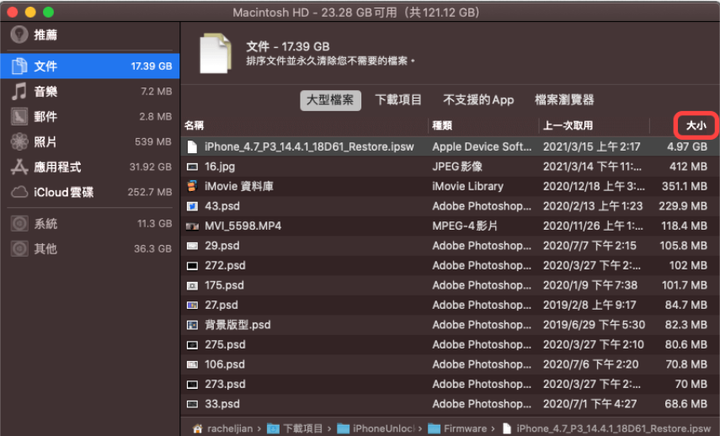Select 照片 category label in sidebar
The height and width of the screenshot is (436, 720).
tap(45, 142)
